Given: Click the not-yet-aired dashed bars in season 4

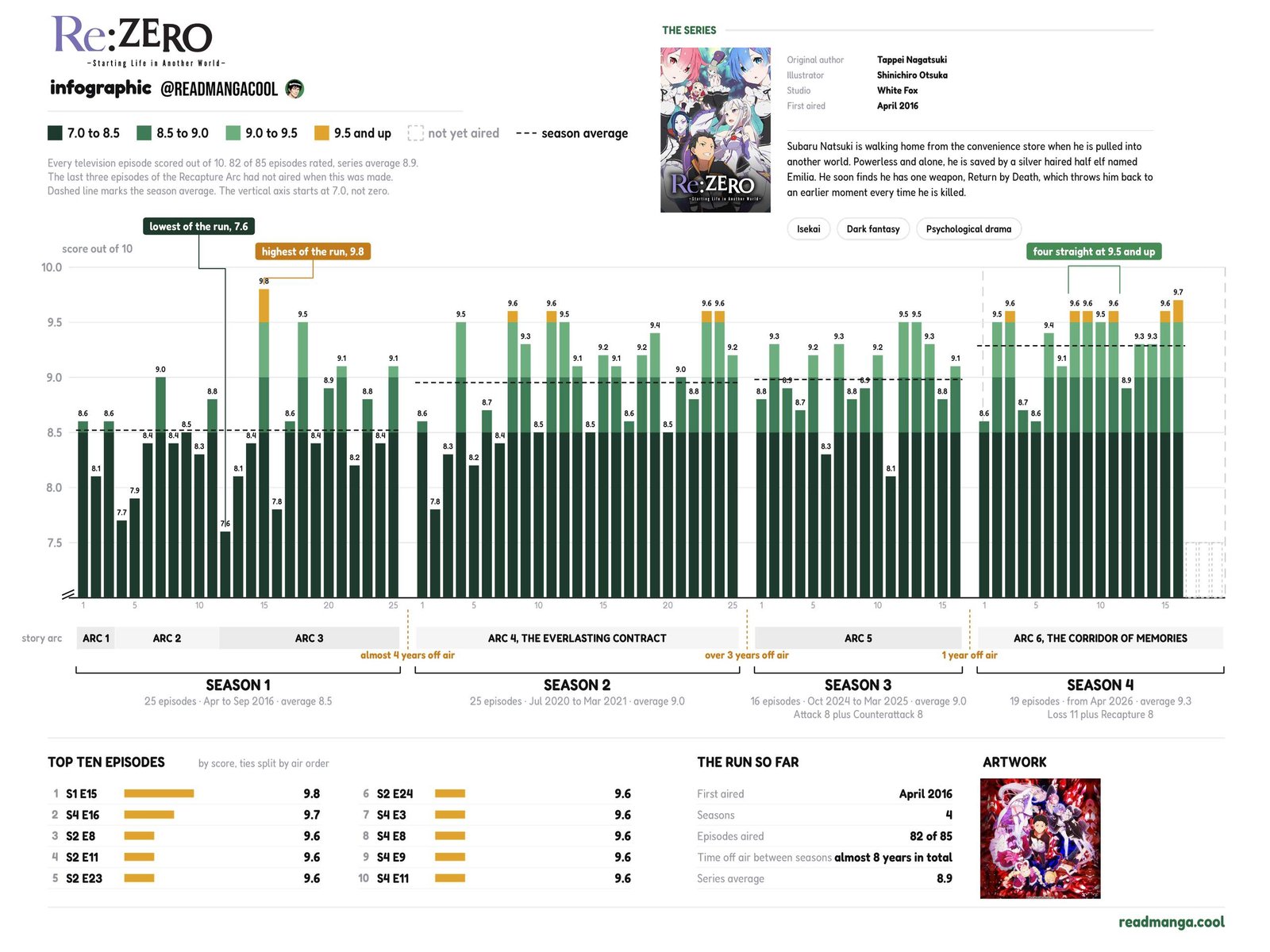Looking at the screenshot, I should [1204, 570].
